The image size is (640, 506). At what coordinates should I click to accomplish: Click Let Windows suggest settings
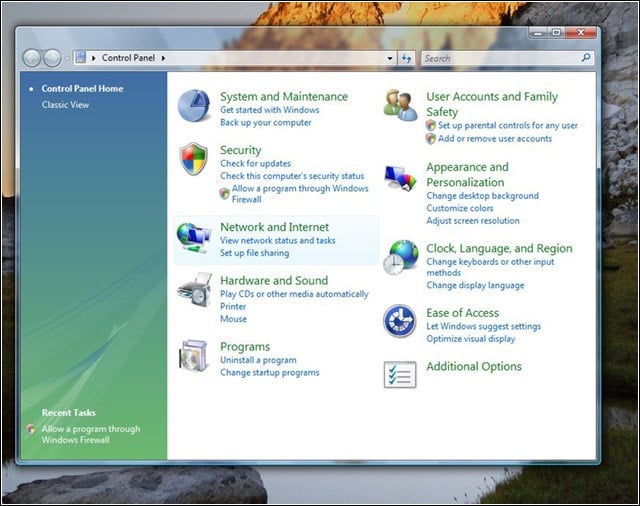pyautogui.click(x=484, y=326)
